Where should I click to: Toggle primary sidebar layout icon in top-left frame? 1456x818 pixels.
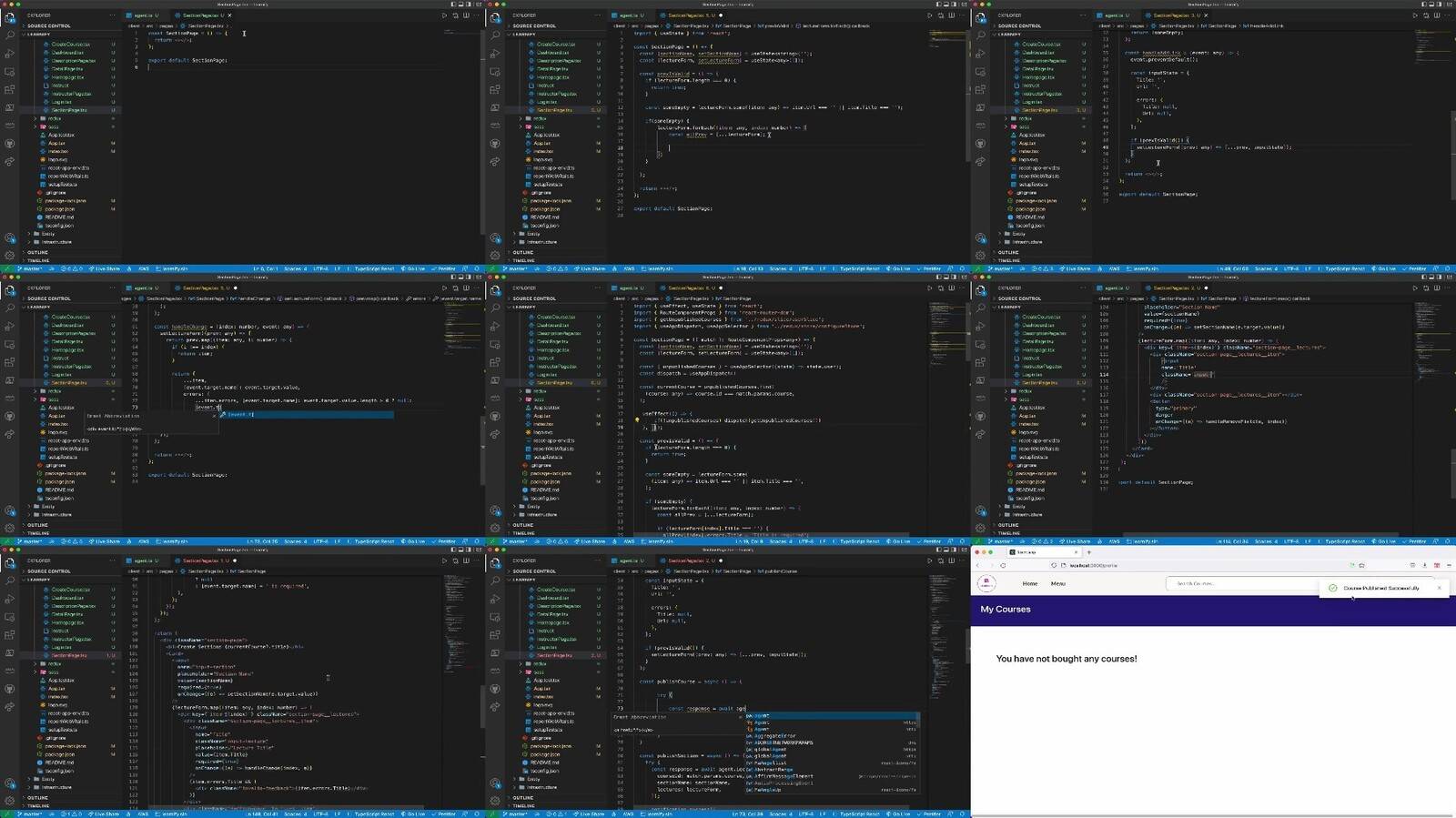pos(452,5)
